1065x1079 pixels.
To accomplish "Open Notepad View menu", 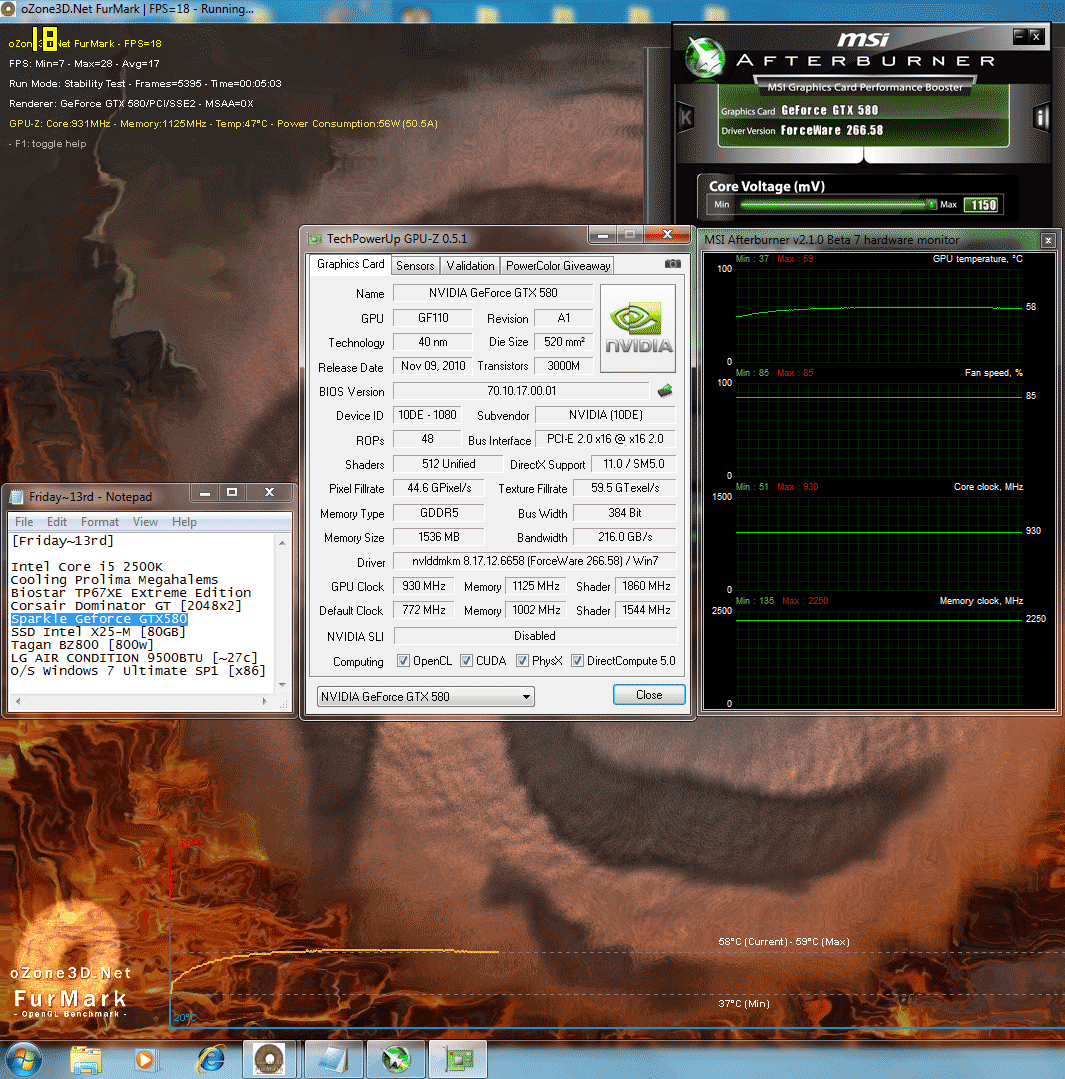I will pyautogui.click(x=145, y=522).
